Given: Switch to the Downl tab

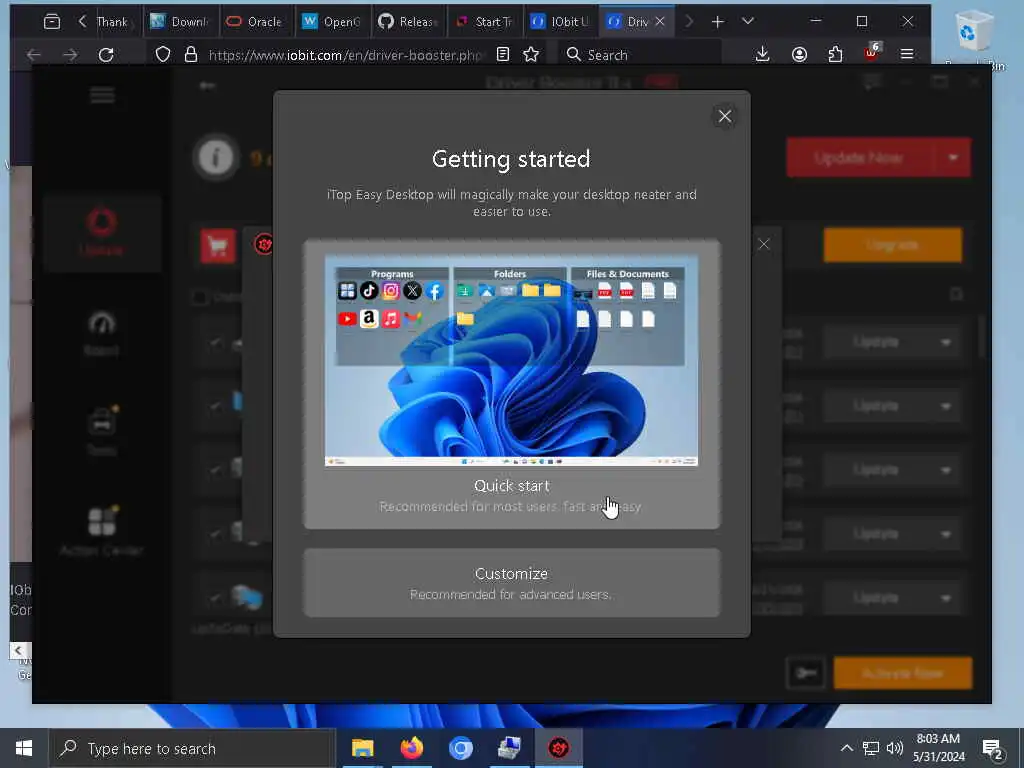Looking at the screenshot, I should [x=180, y=22].
